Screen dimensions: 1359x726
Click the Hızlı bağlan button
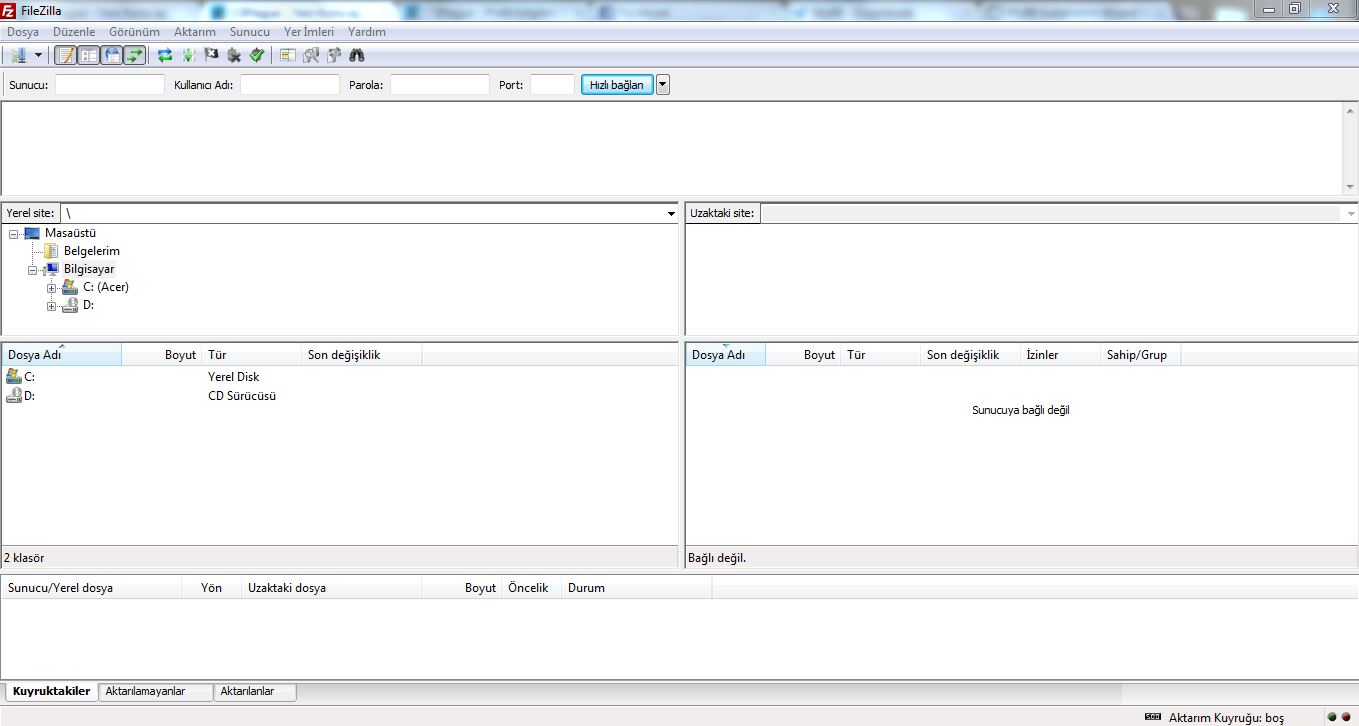(616, 85)
